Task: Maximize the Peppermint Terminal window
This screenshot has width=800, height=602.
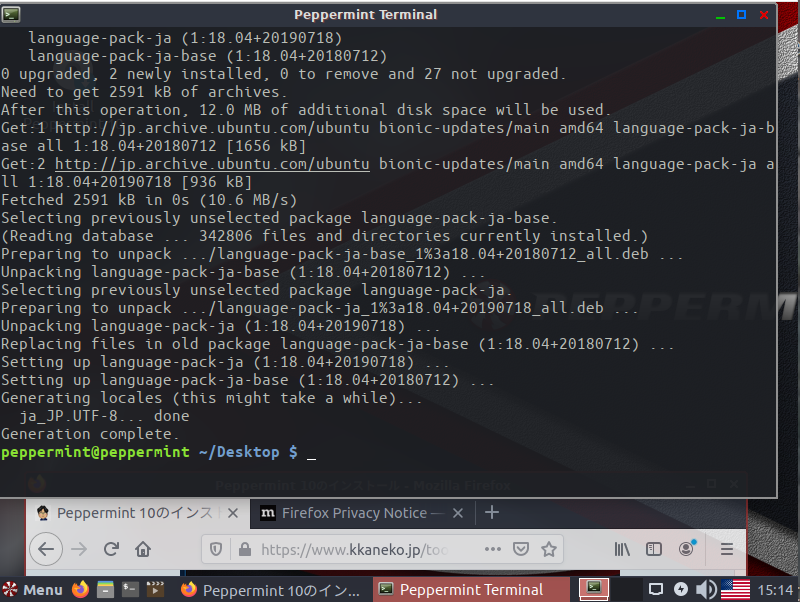Action: tap(742, 15)
